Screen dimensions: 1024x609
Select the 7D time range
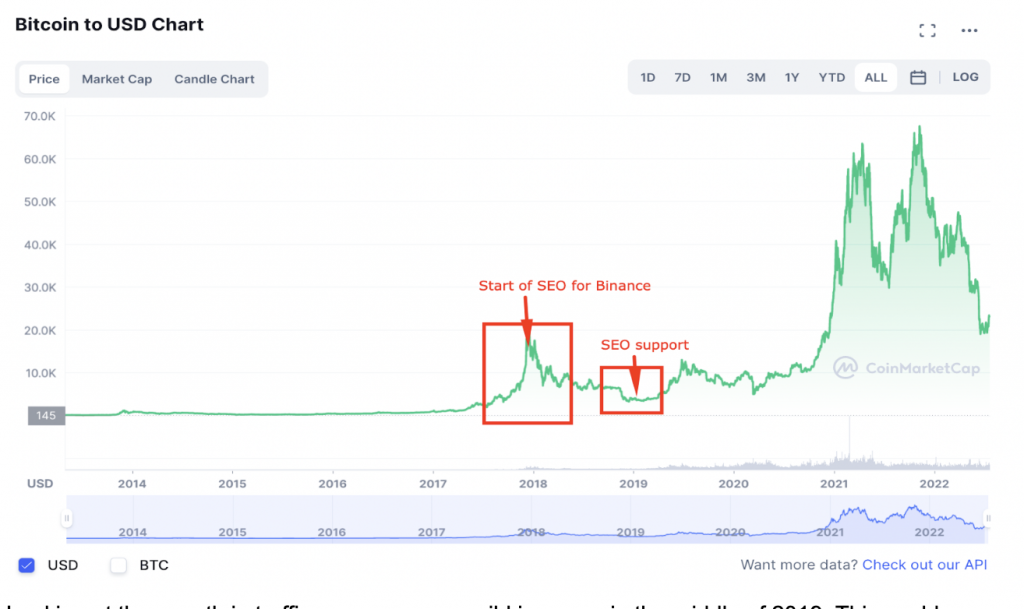click(682, 78)
